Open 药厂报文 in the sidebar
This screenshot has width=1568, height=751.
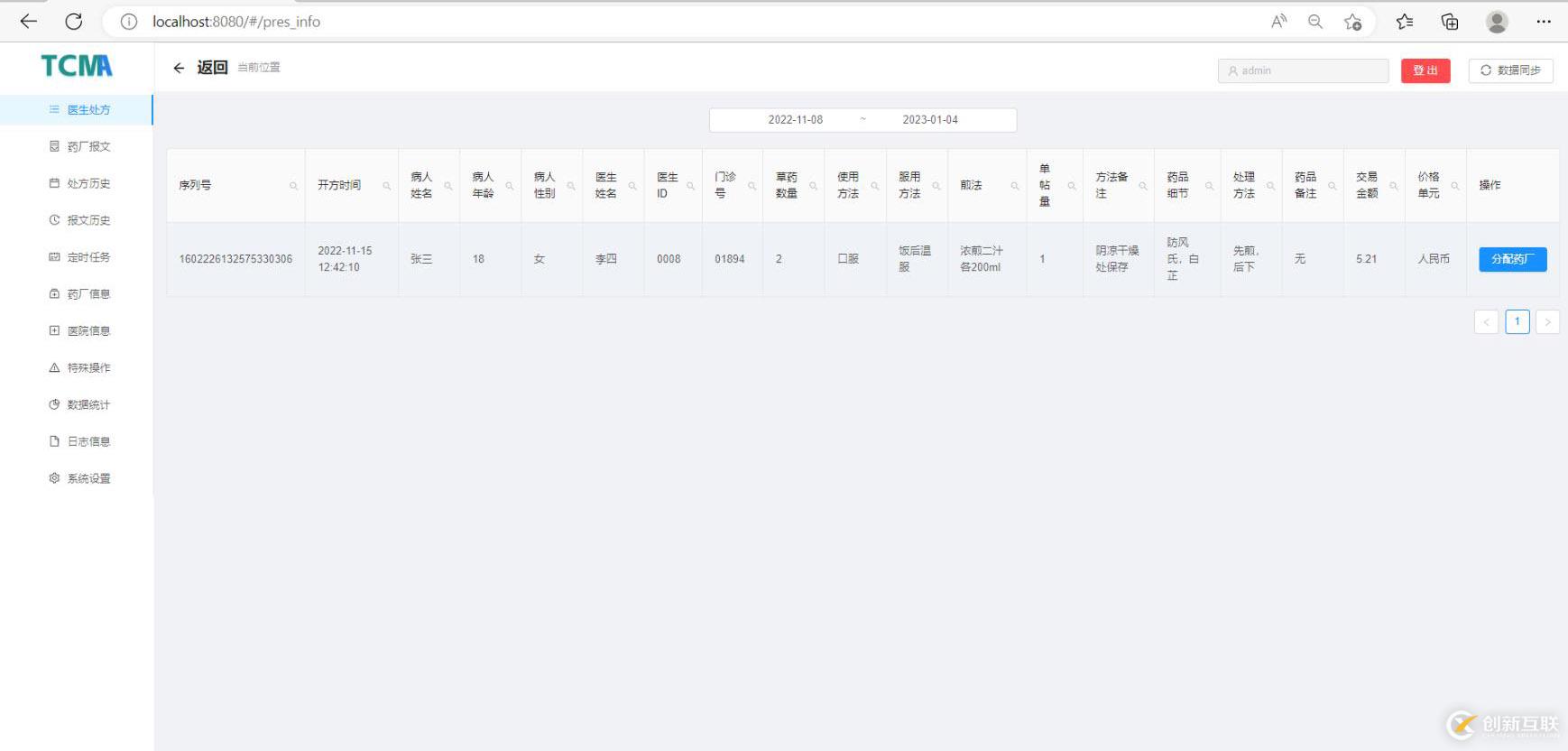(x=88, y=146)
